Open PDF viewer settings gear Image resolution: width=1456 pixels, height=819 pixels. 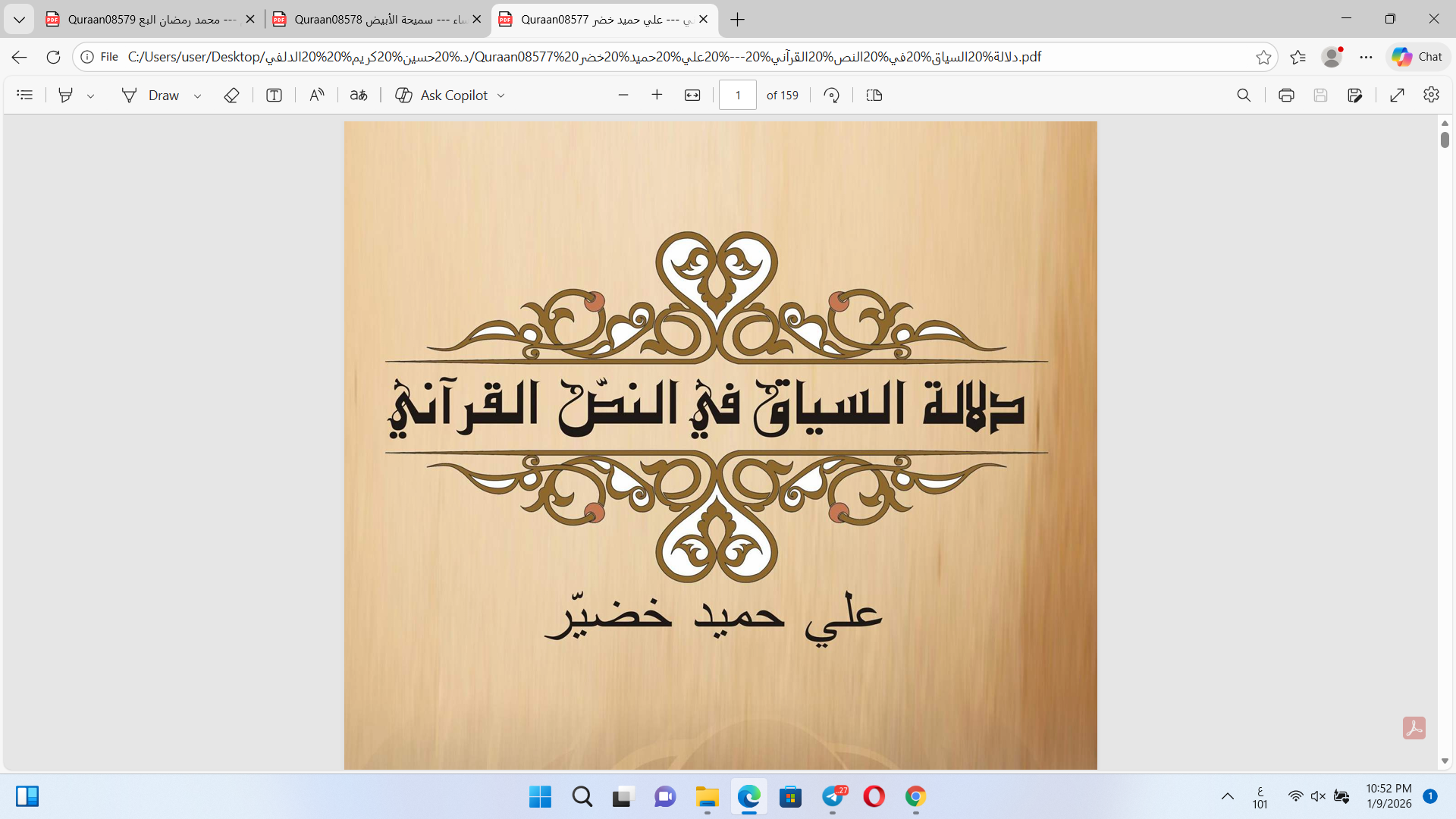(1431, 95)
